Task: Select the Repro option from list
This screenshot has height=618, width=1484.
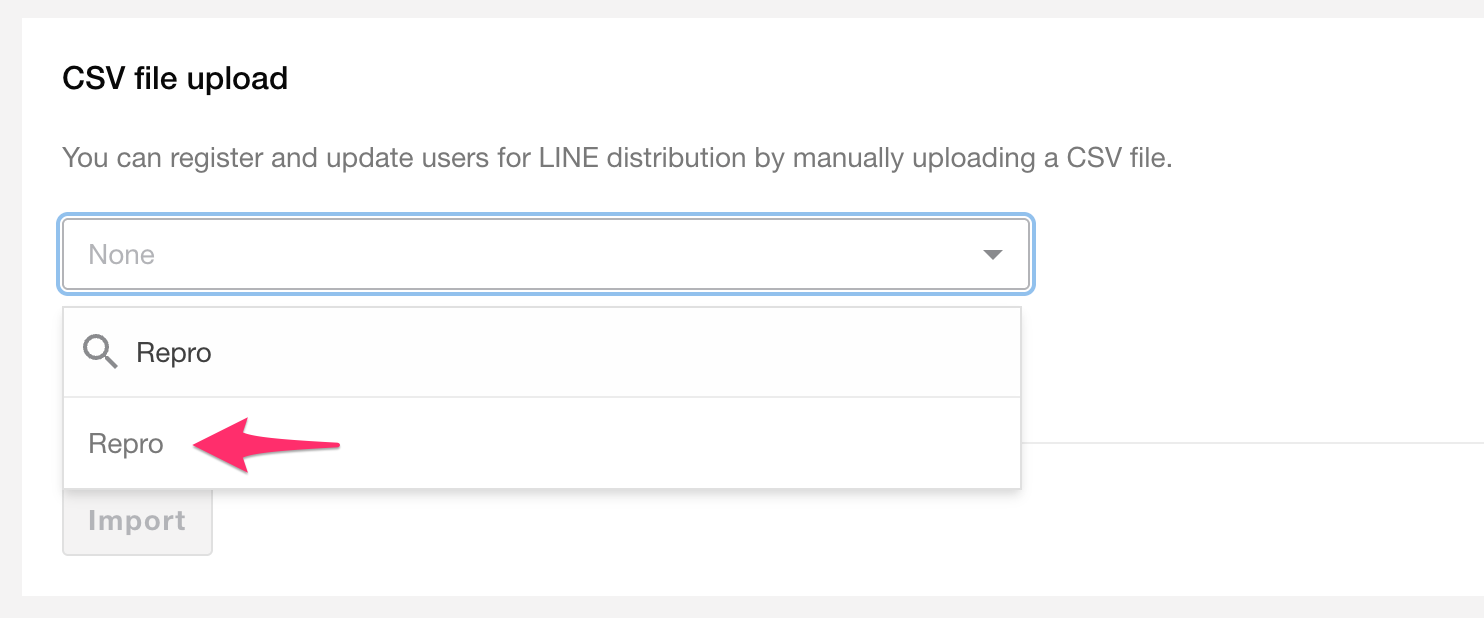Action: click(x=126, y=444)
